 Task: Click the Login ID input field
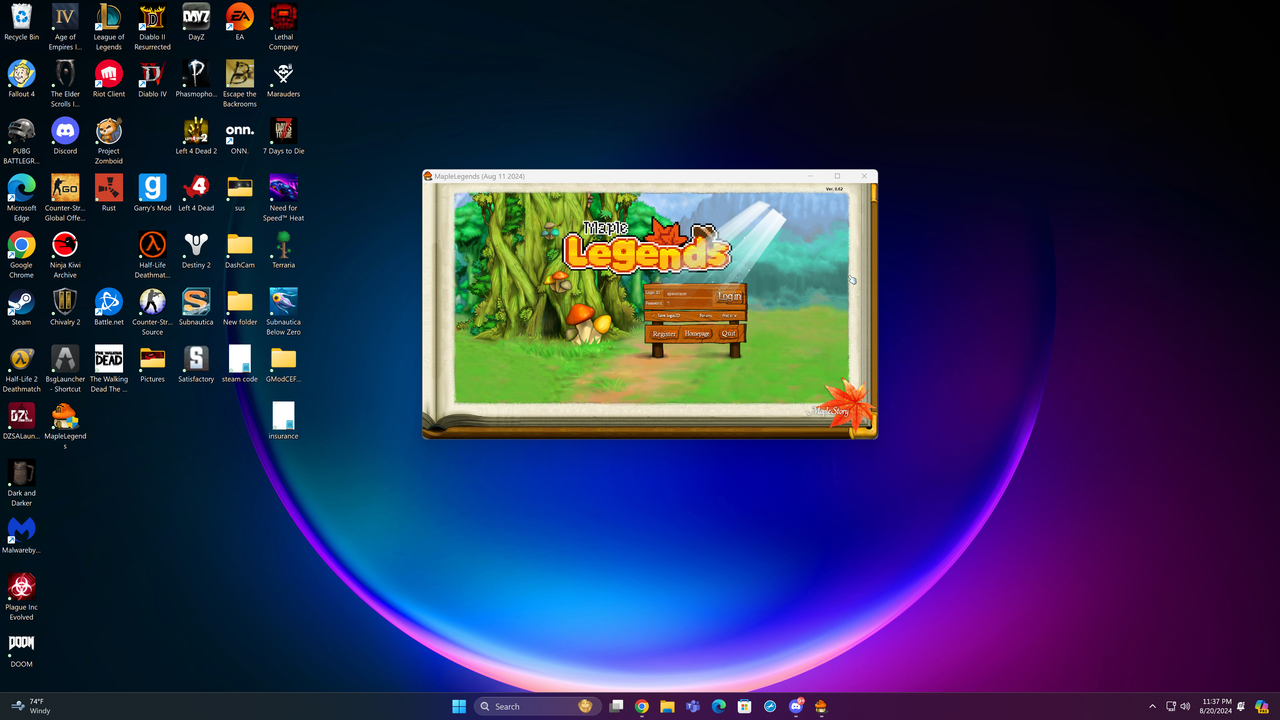[688, 293]
